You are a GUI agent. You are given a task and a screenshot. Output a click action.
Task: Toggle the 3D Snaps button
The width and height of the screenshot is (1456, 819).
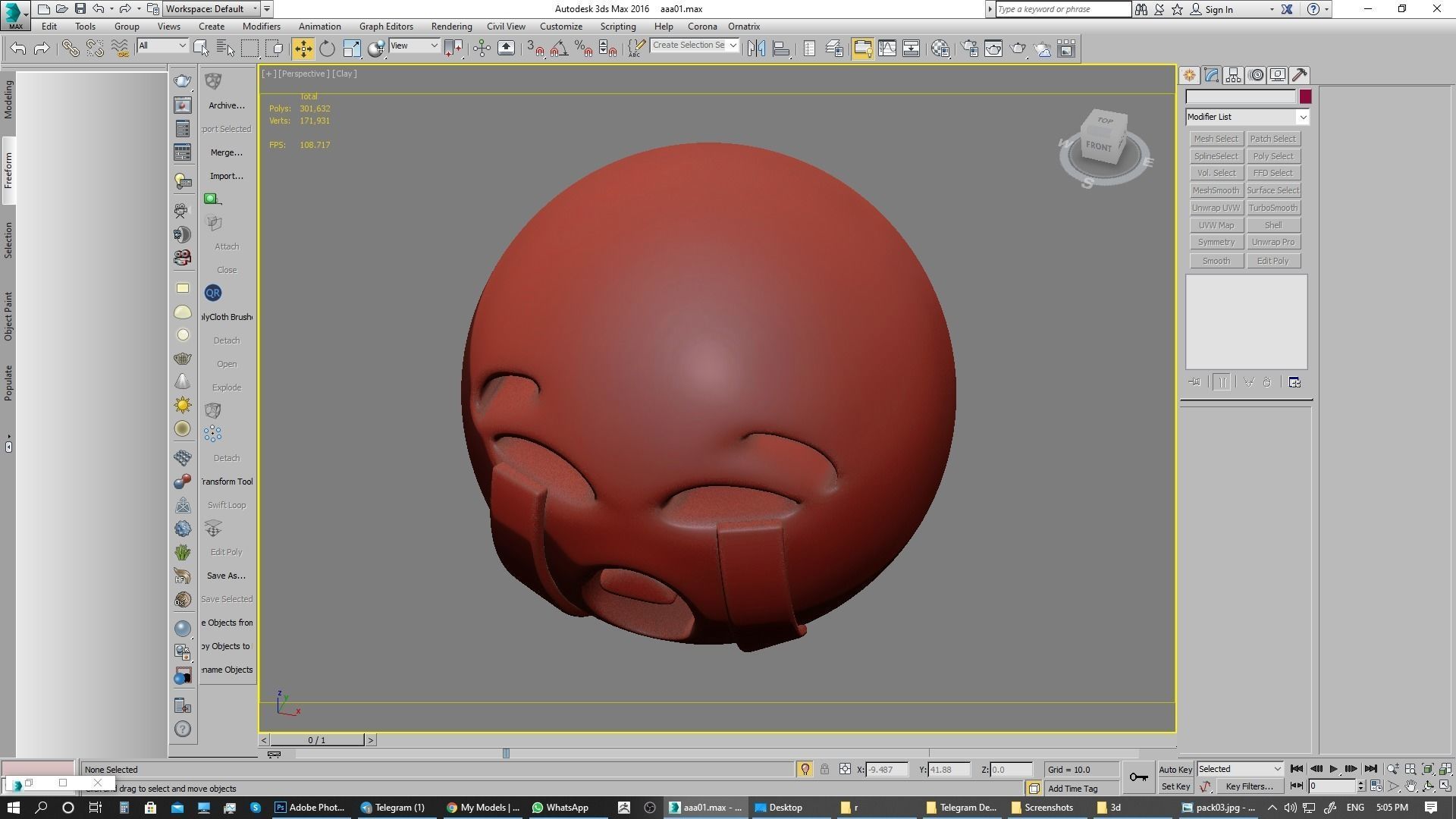pyautogui.click(x=535, y=49)
